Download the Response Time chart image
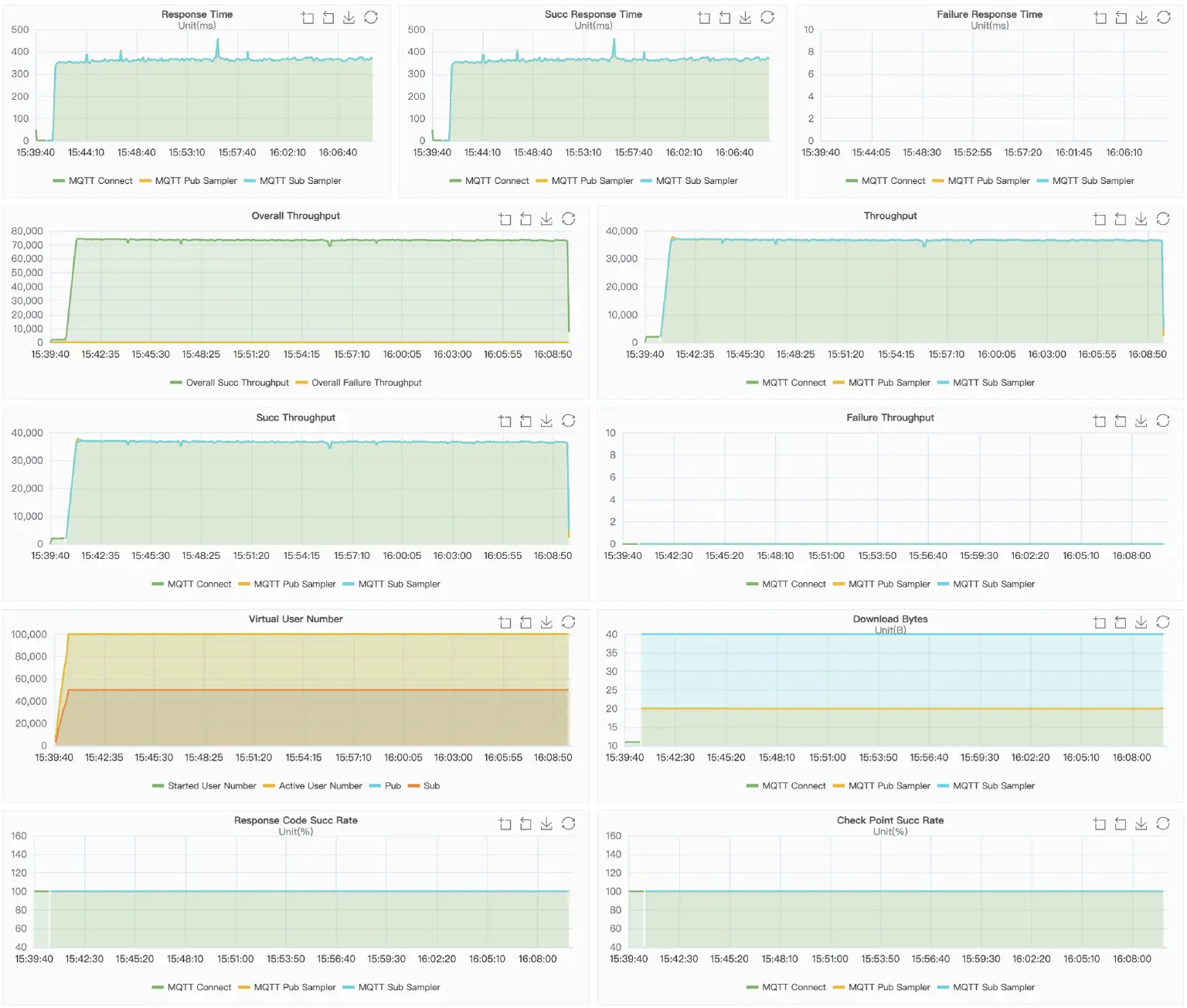Image resolution: width=1187 pixels, height=1008 pixels. pyautogui.click(x=349, y=17)
